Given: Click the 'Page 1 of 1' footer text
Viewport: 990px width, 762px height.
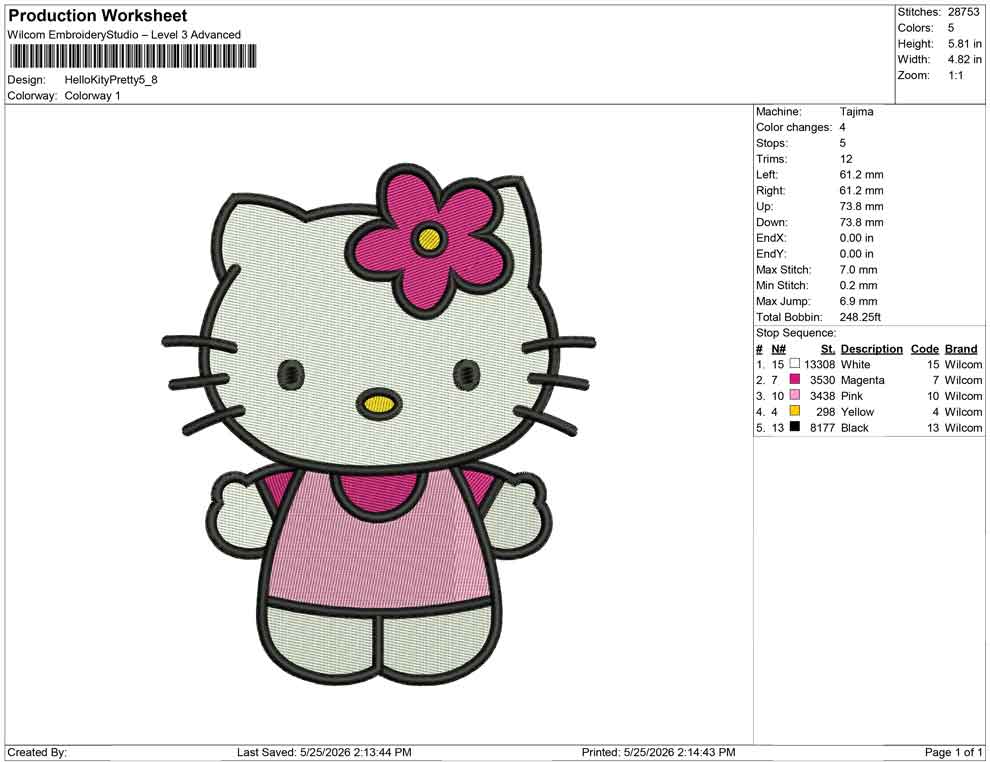Looking at the screenshot, I should click(953, 752).
